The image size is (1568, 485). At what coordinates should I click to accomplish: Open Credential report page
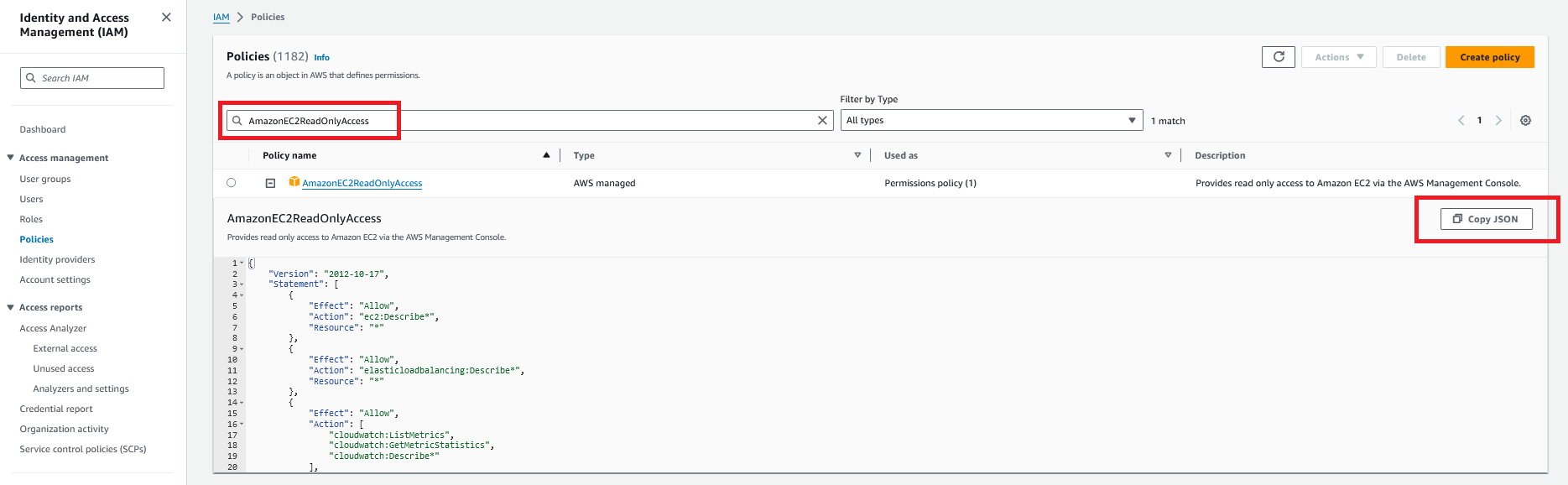(56, 409)
